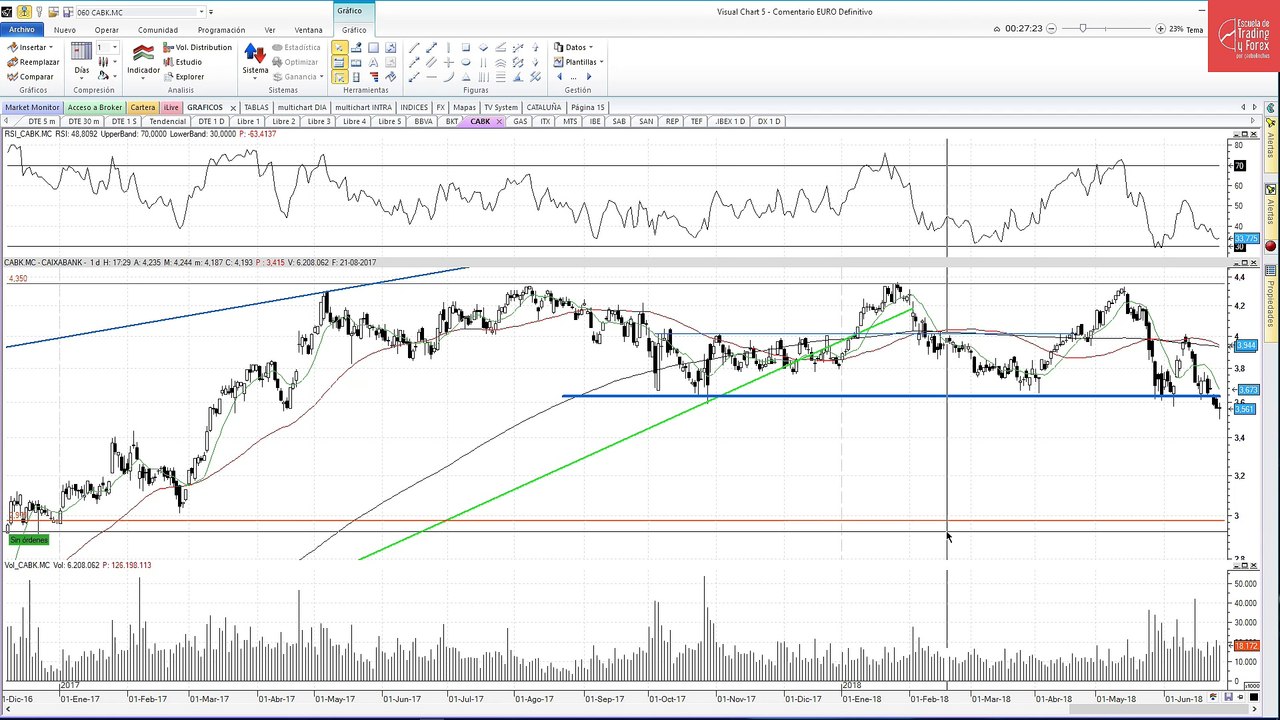Click the red record circle in sidebar
This screenshot has height=720, width=1280.
tap(1270, 246)
